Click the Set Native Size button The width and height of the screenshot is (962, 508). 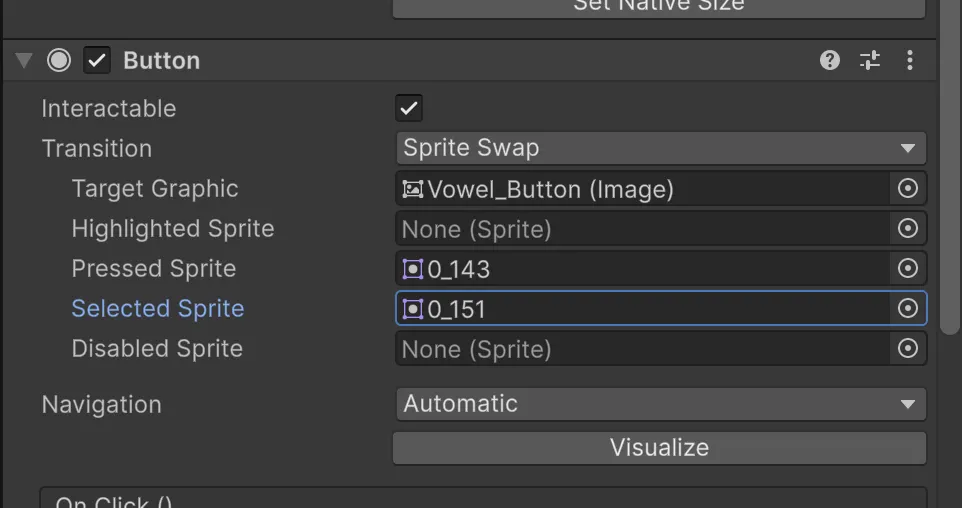click(x=659, y=8)
